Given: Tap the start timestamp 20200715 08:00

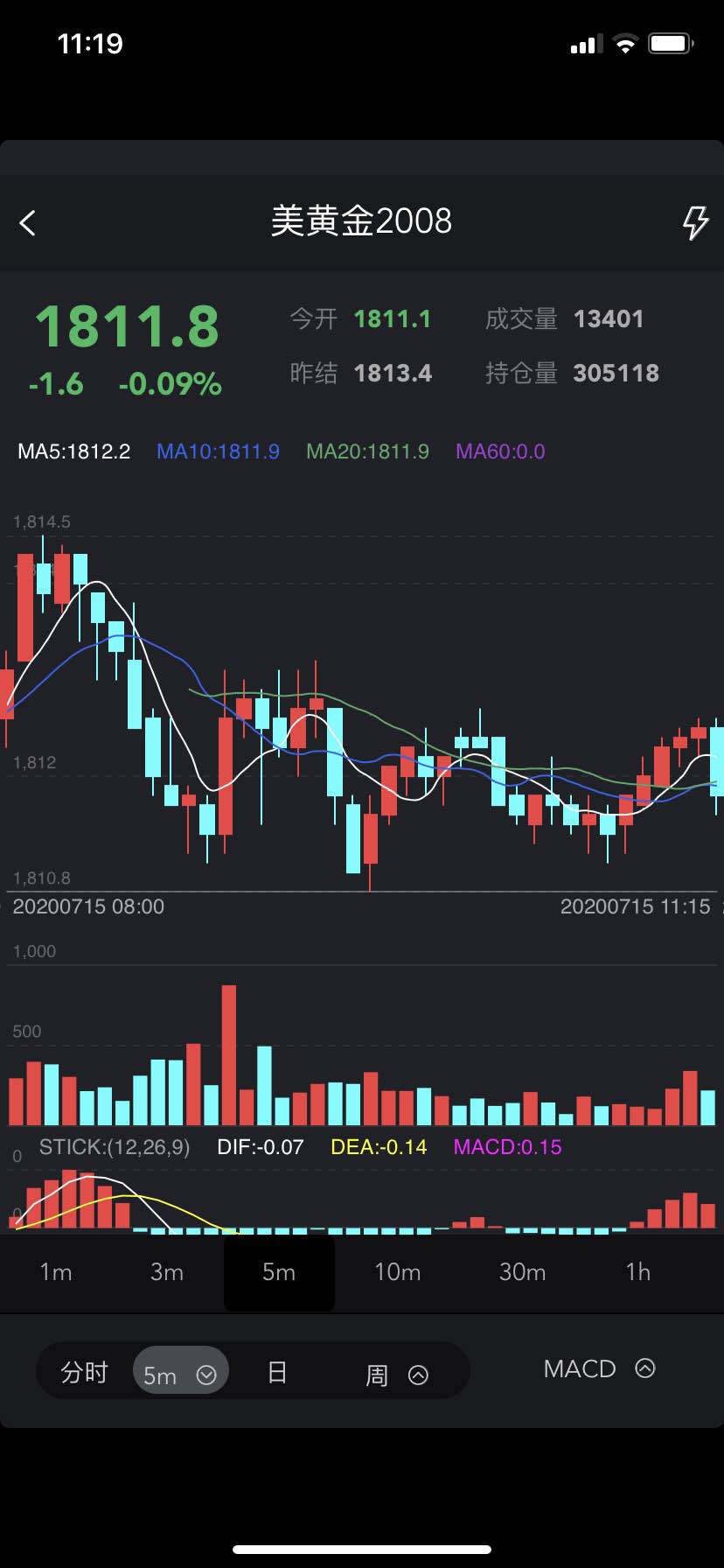Looking at the screenshot, I should [88, 906].
